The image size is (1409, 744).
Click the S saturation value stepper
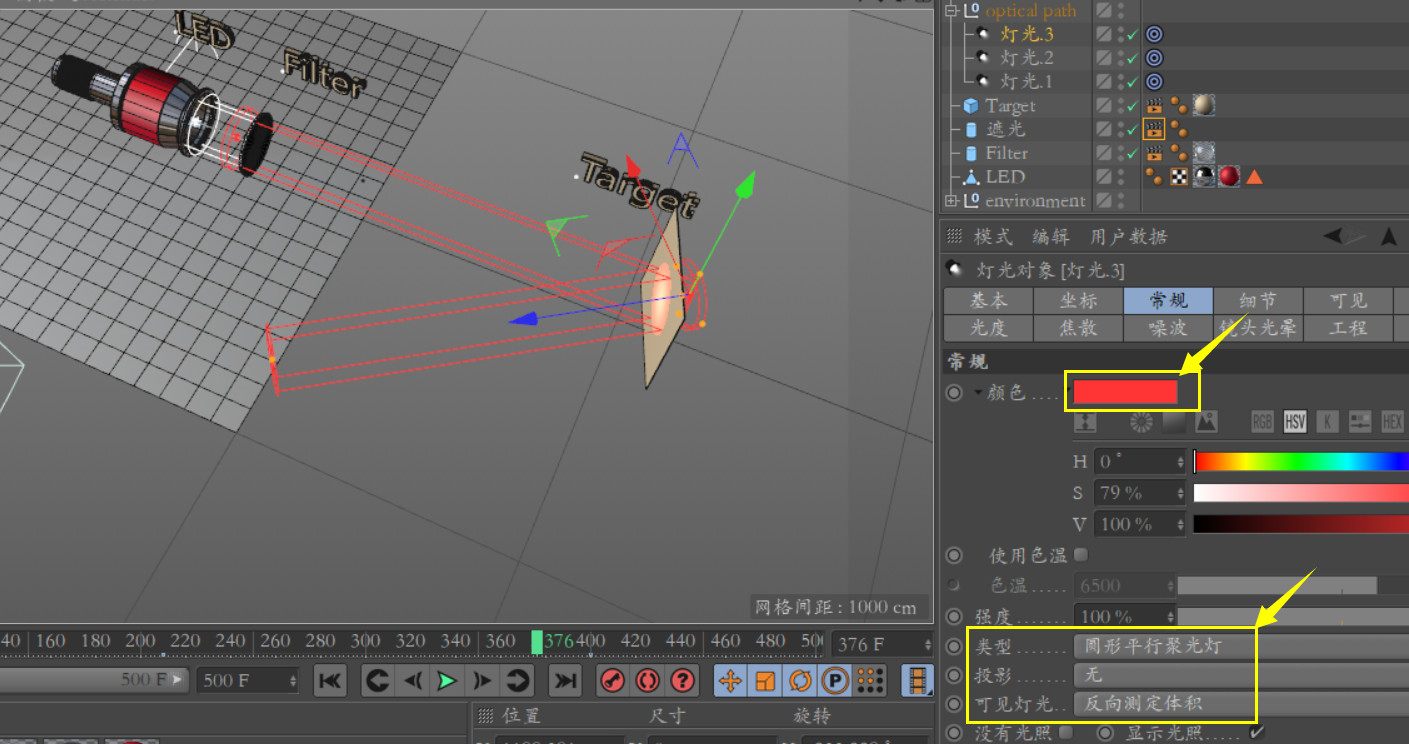click(x=1180, y=493)
